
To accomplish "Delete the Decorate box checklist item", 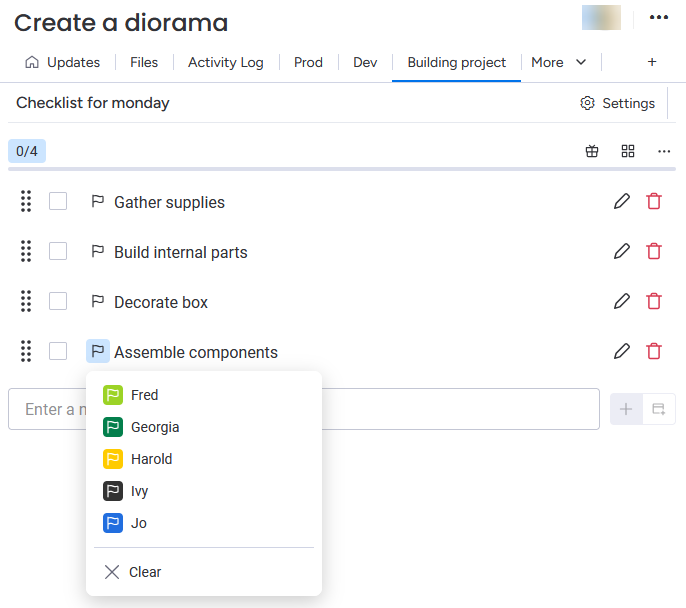I will tap(654, 302).
